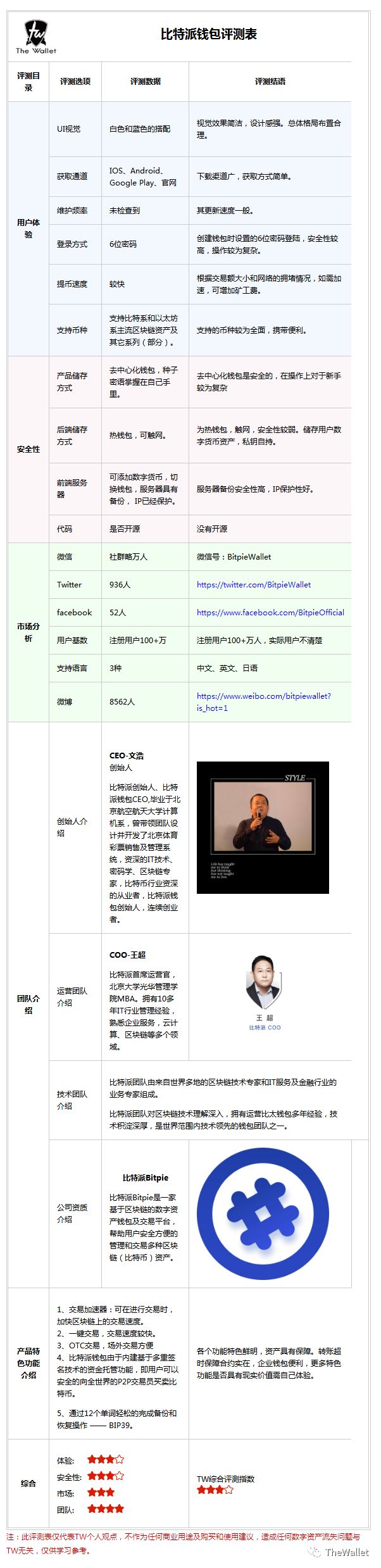Screen dimensions: 381x1568
Task: Click the 安全性 star rating in 综合
Action: point(106,1476)
